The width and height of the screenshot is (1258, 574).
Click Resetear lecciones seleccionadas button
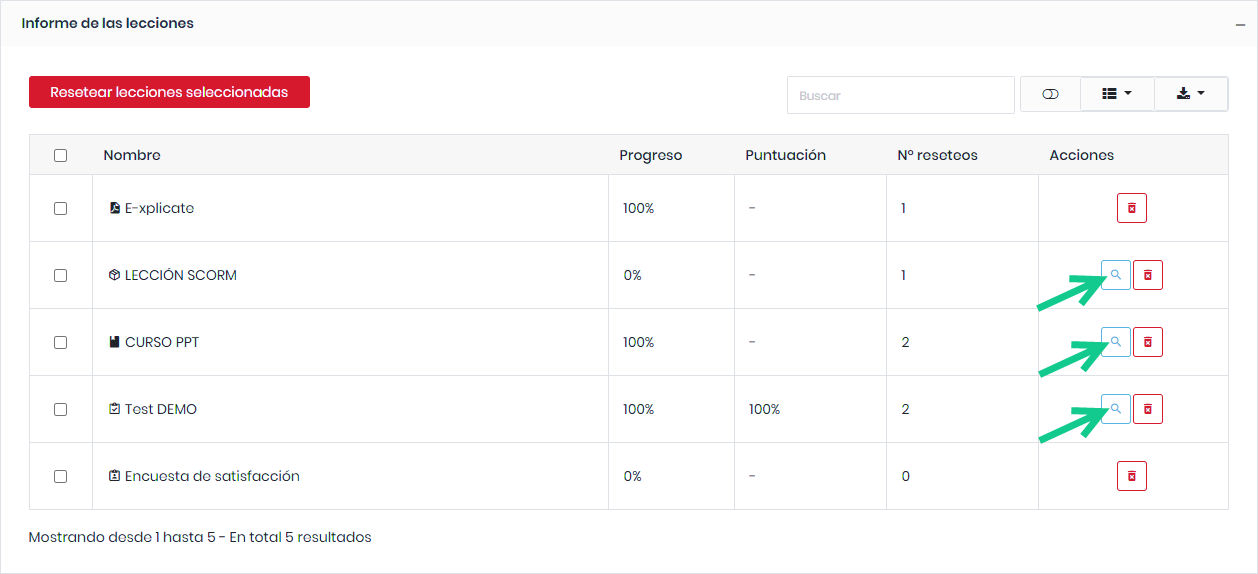(169, 92)
